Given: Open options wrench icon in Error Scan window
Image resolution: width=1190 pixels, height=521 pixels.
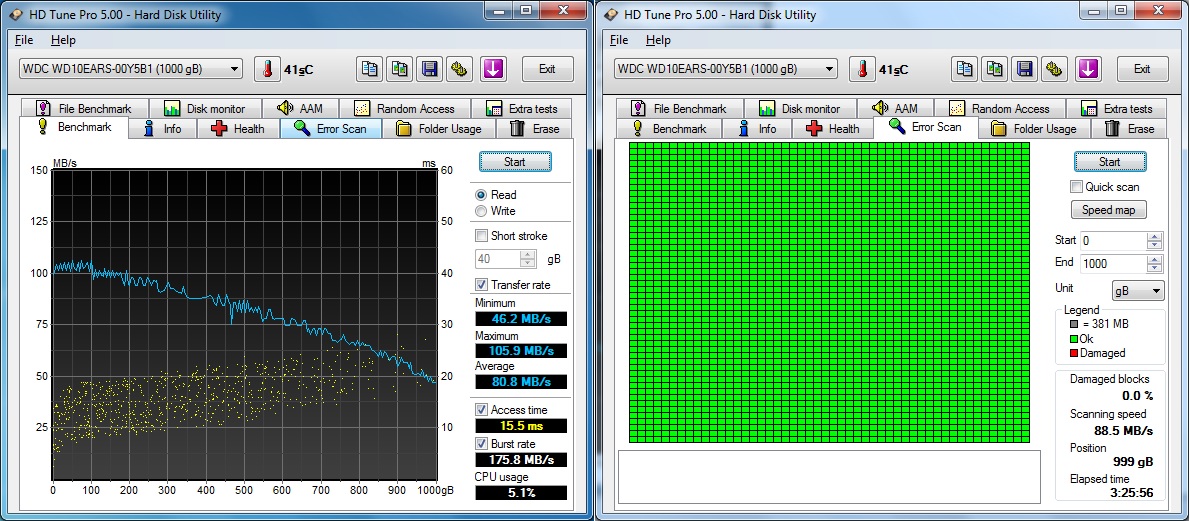Looking at the screenshot, I should pyautogui.click(x=1053, y=69).
